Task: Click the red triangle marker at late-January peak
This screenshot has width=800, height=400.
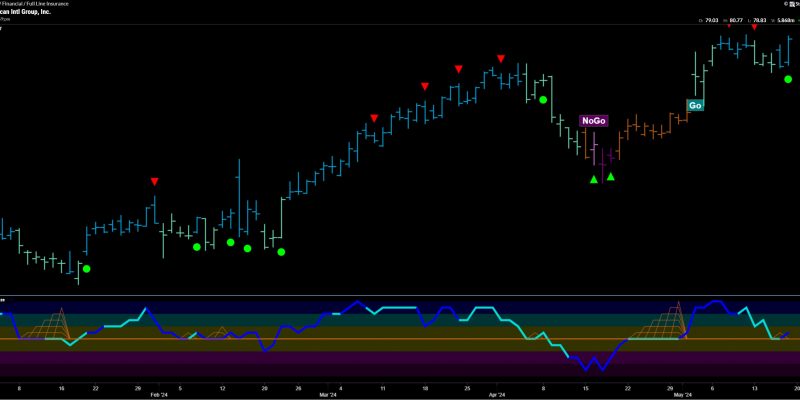Action: coord(155,181)
